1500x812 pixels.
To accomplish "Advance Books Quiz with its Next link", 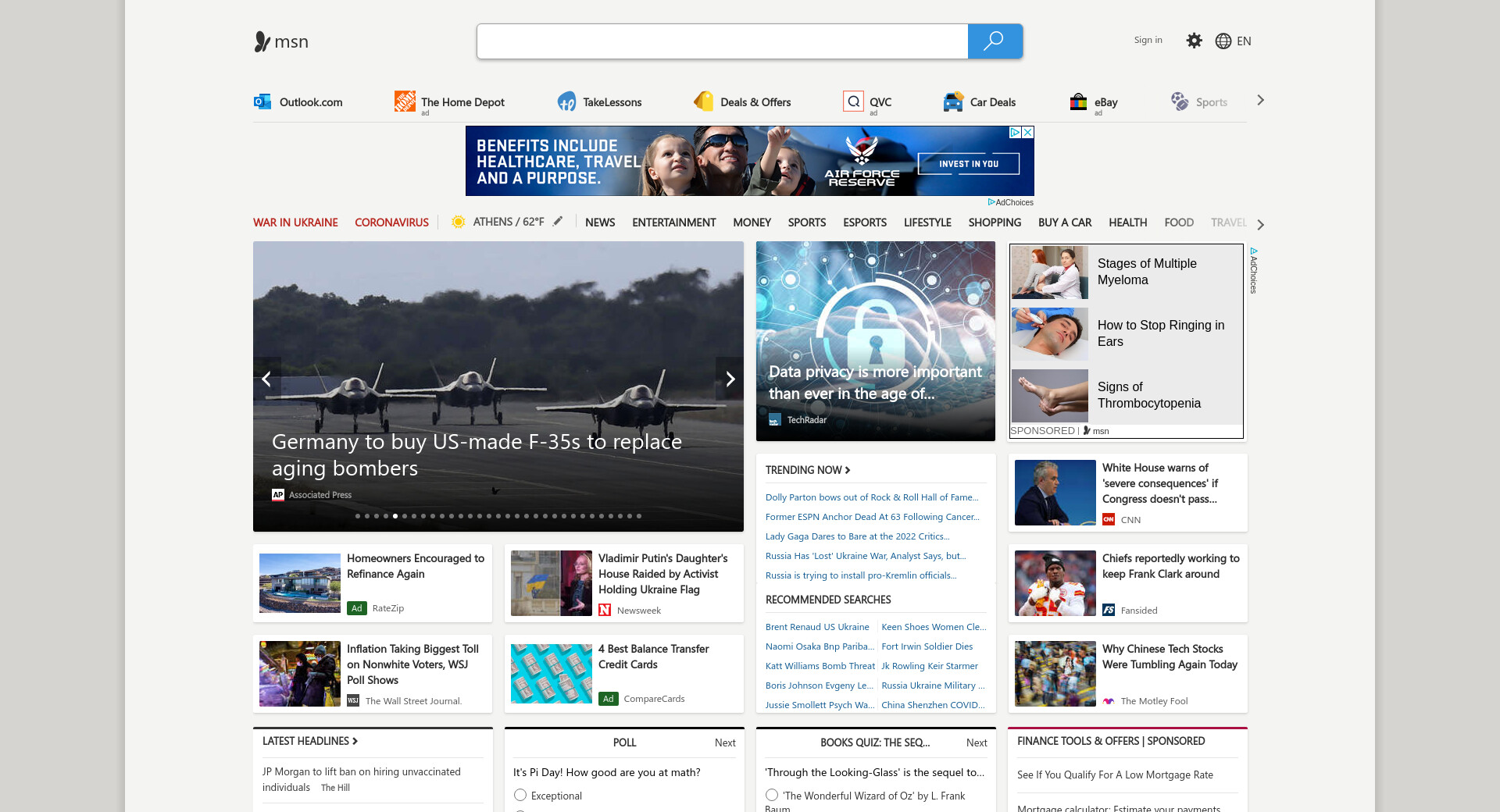I will [977, 743].
